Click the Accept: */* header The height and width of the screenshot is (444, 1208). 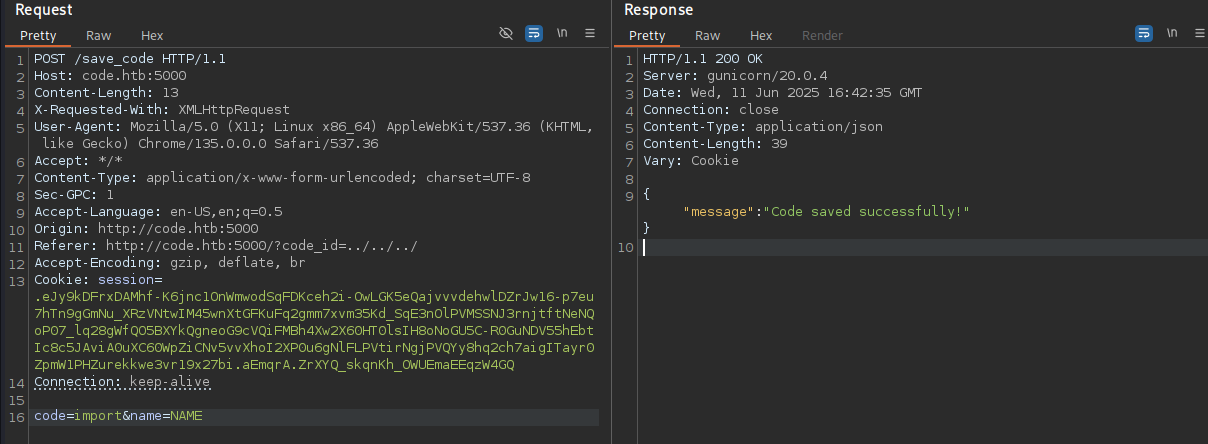click(78, 160)
